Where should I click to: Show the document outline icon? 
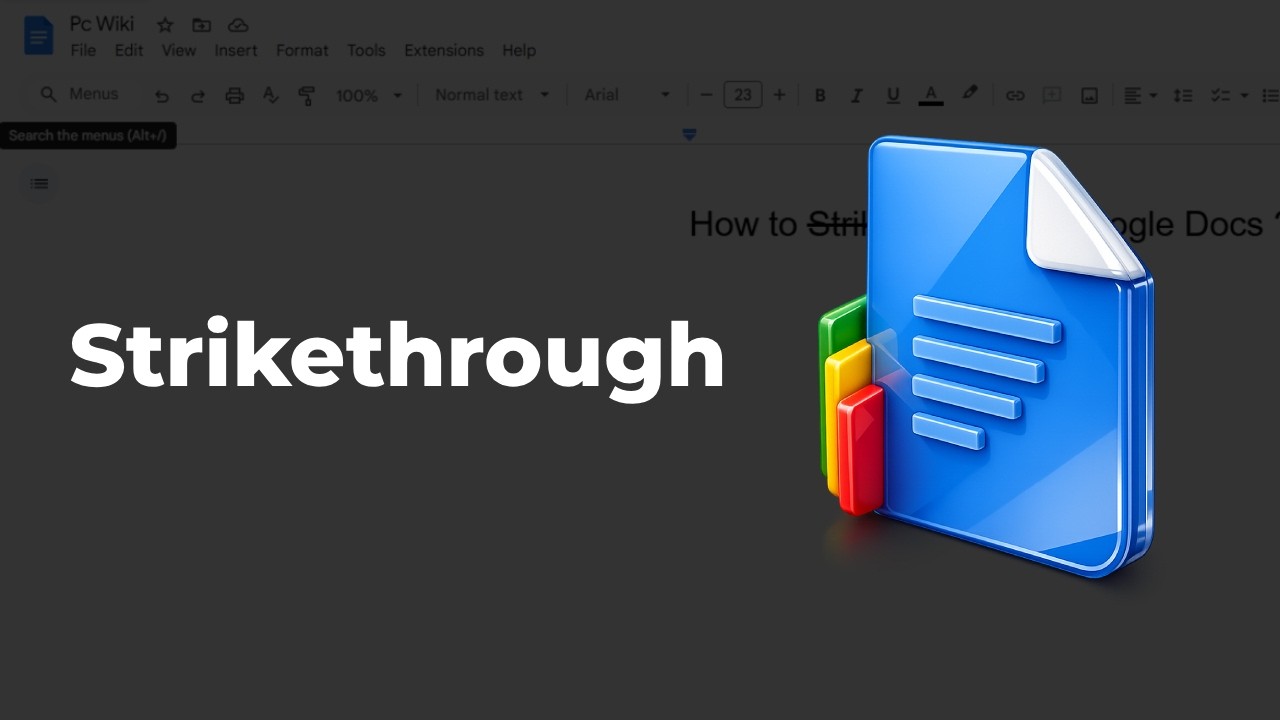(39, 183)
